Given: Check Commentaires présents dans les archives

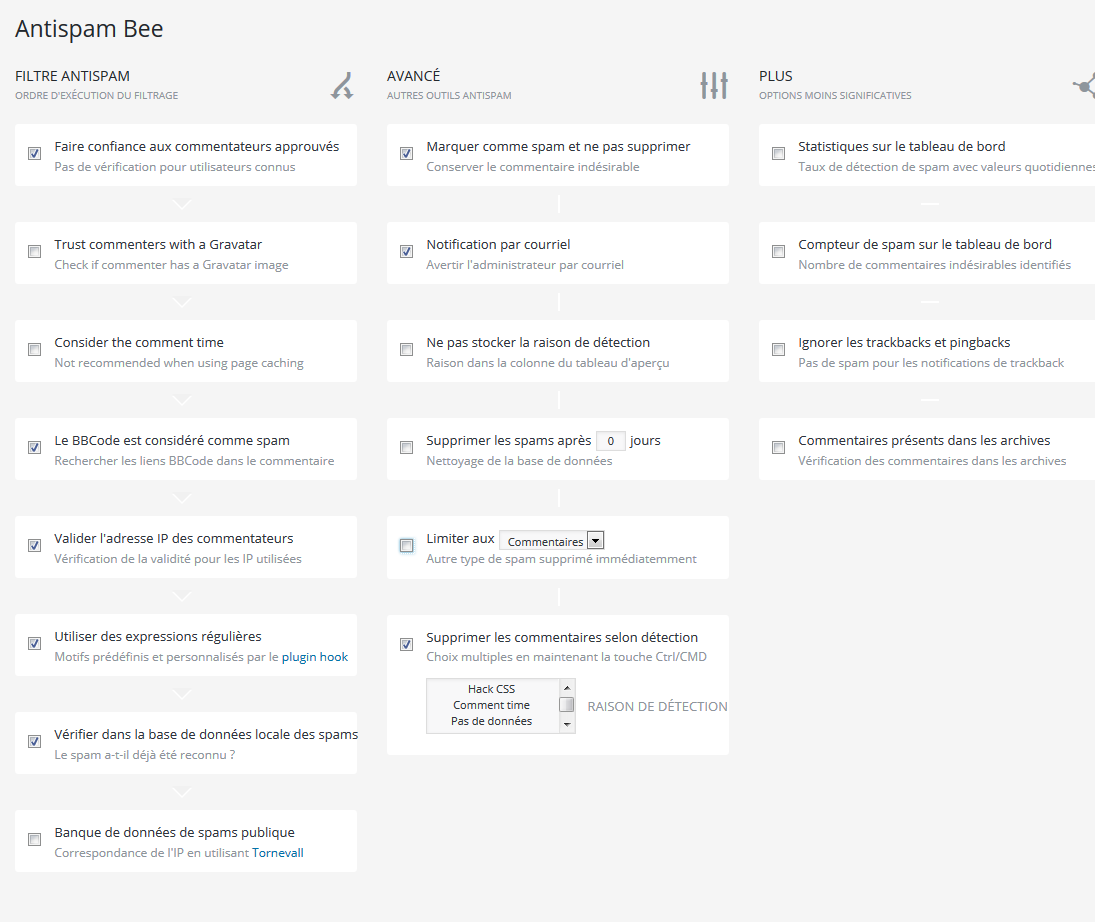Looking at the screenshot, I should [778, 447].
